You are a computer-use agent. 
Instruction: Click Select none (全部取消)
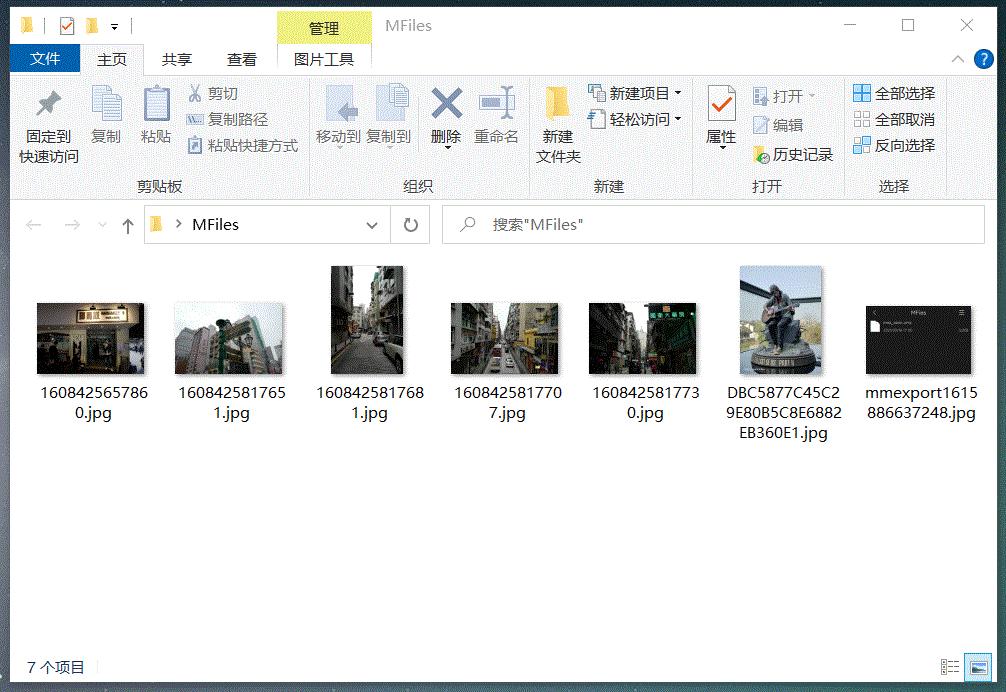[894, 119]
